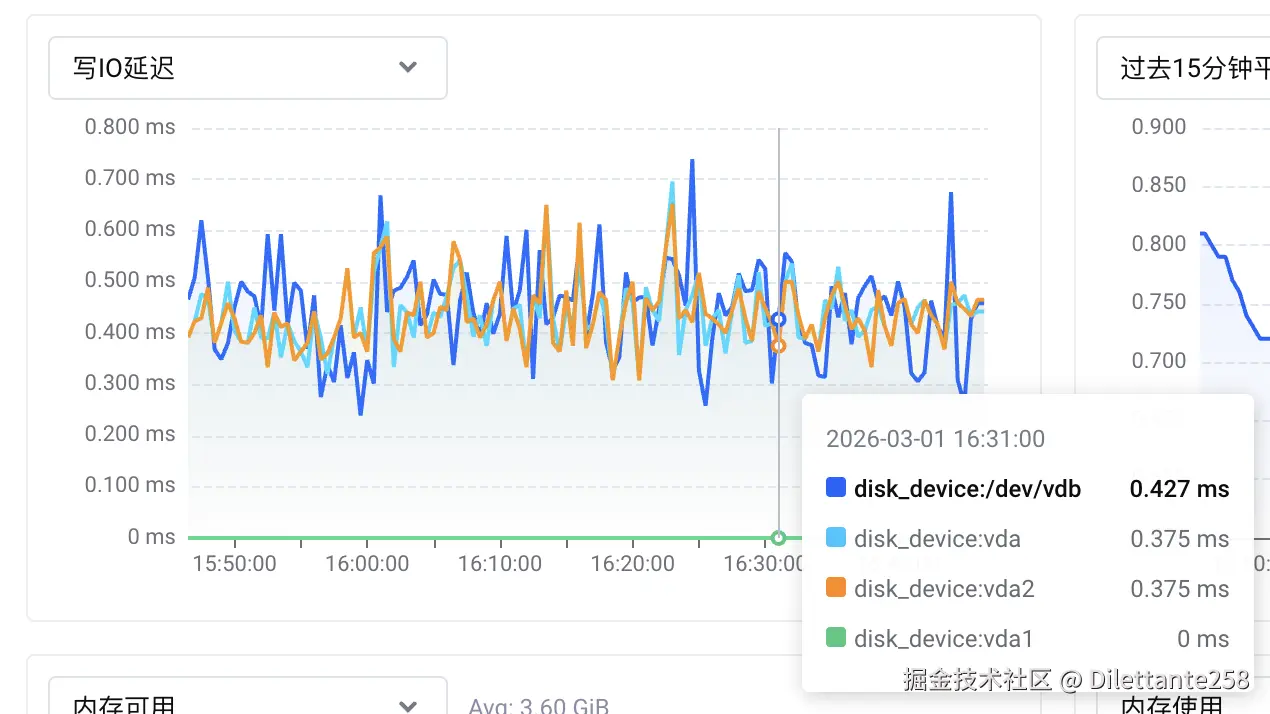
Task: Click the 16:20:00 x-axis time label
Action: pyautogui.click(x=632, y=564)
